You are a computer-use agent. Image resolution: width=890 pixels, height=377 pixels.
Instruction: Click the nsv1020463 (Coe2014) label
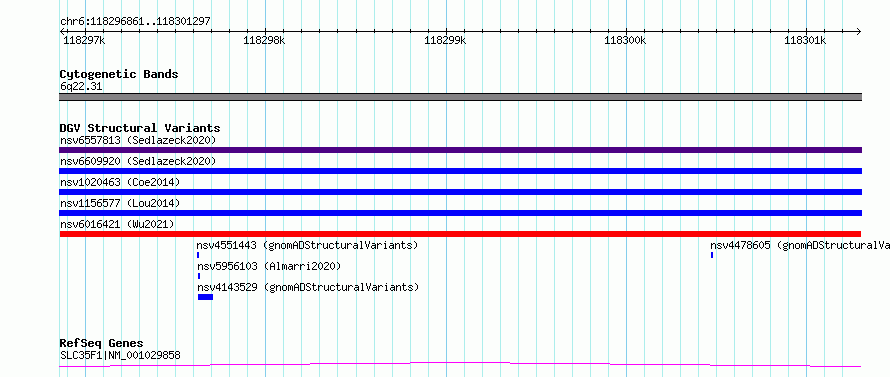(x=119, y=182)
